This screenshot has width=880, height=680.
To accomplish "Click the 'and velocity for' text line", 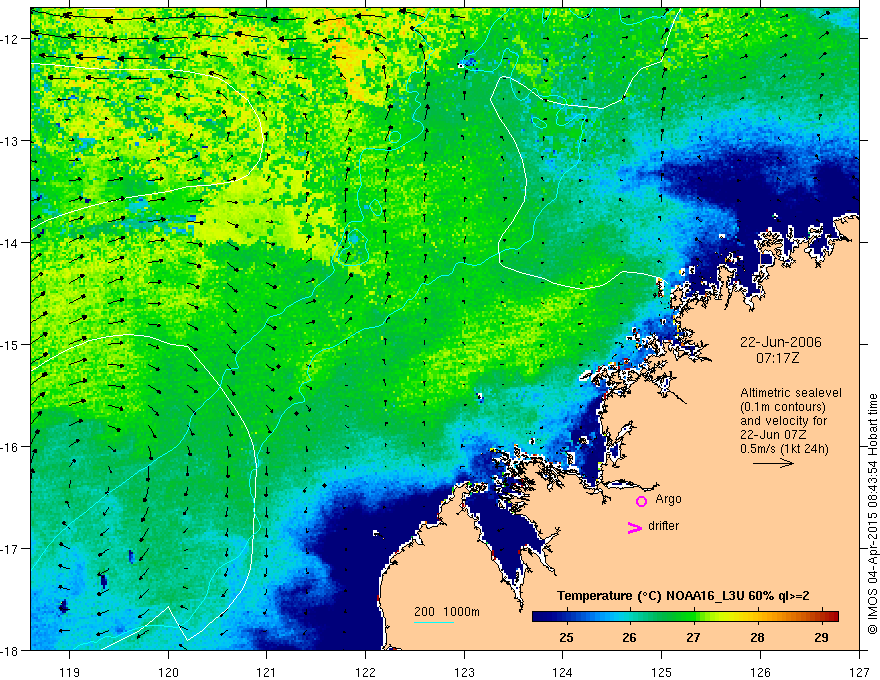I will point(783,421).
